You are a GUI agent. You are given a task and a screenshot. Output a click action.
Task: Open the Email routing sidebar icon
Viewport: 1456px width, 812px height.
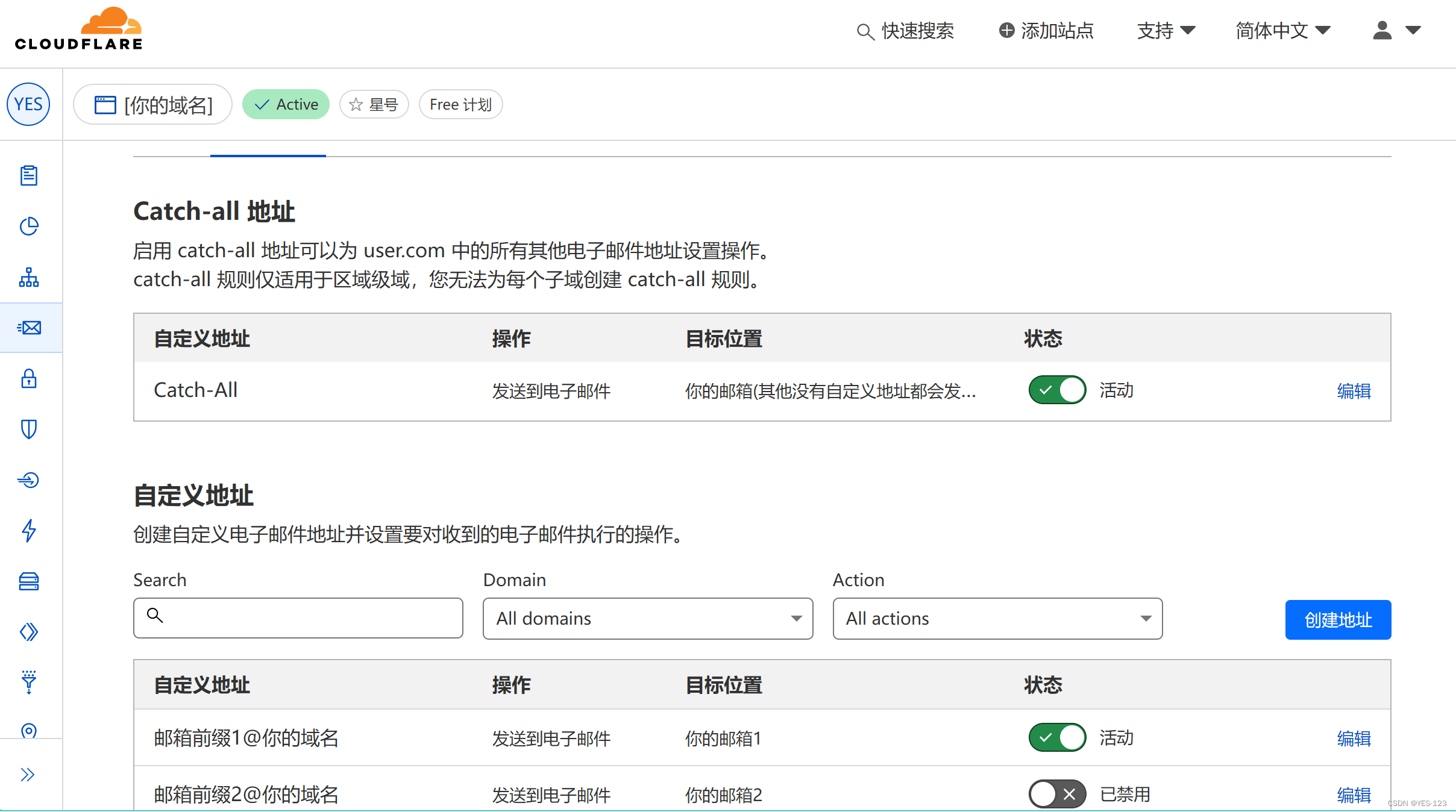tap(29, 328)
